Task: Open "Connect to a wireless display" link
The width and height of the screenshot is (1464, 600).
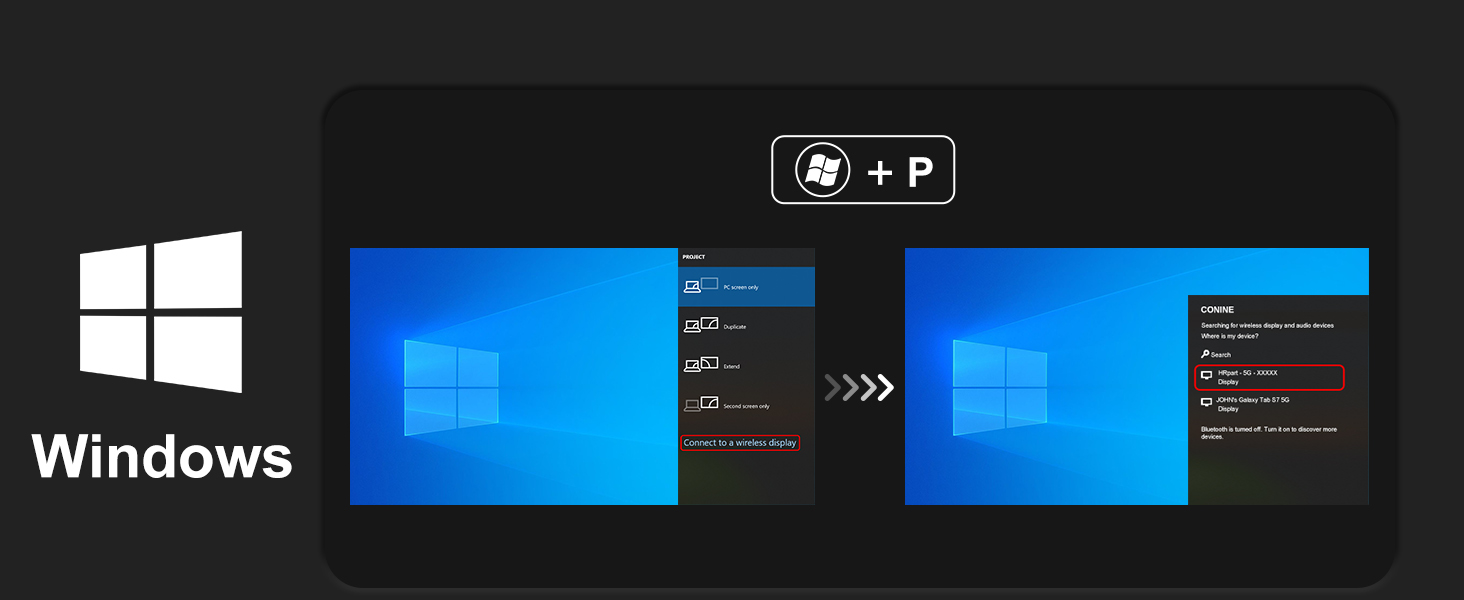Action: click(740, 443)
